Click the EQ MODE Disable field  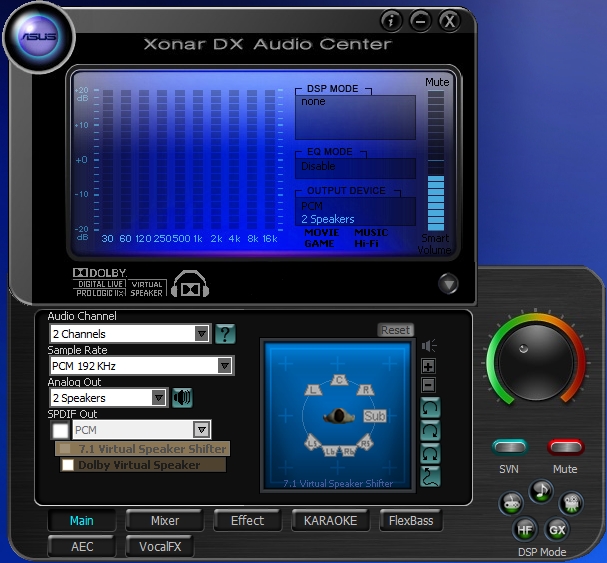coord(355,168)
